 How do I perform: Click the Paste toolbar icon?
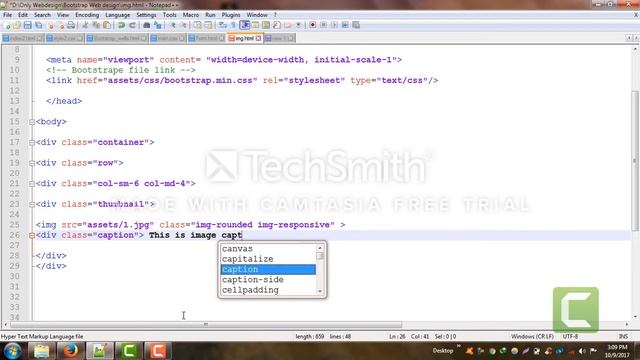pos(107,25)
